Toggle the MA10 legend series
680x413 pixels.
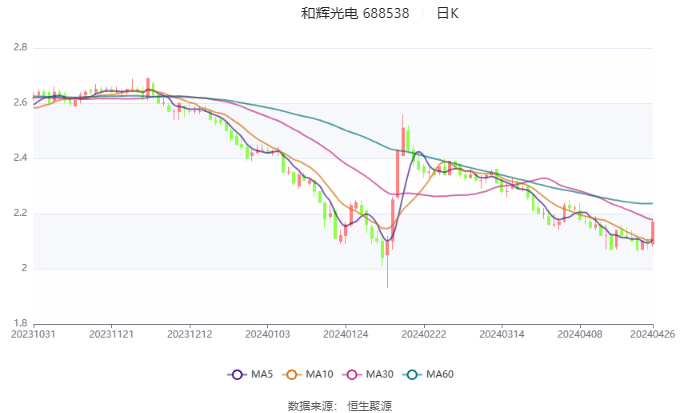pyautogui.click(x=307, y=374)
